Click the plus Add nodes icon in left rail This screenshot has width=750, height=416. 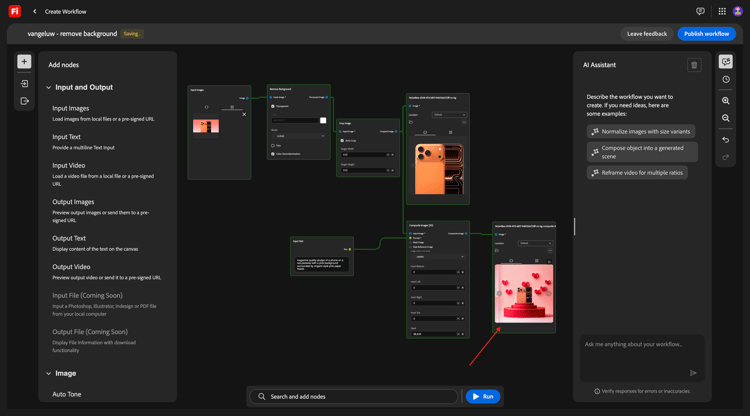coord(24,62)
